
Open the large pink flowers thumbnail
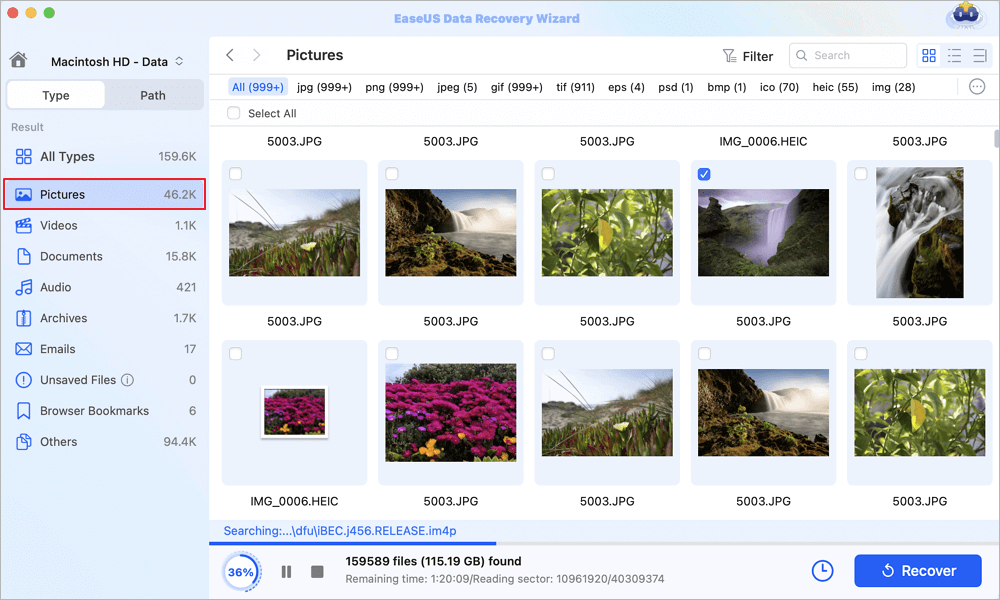(451, 413)
